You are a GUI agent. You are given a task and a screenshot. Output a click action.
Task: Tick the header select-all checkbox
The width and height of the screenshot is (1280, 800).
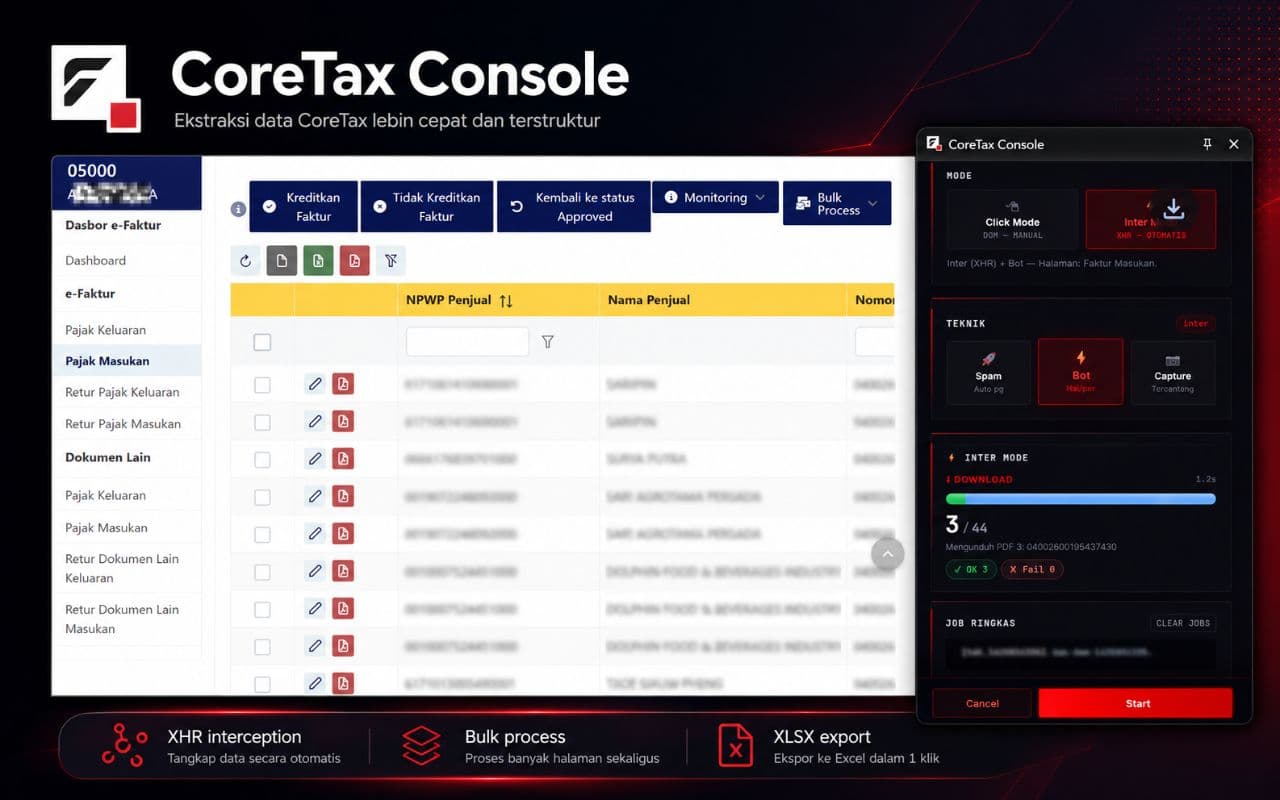[262, 342]
